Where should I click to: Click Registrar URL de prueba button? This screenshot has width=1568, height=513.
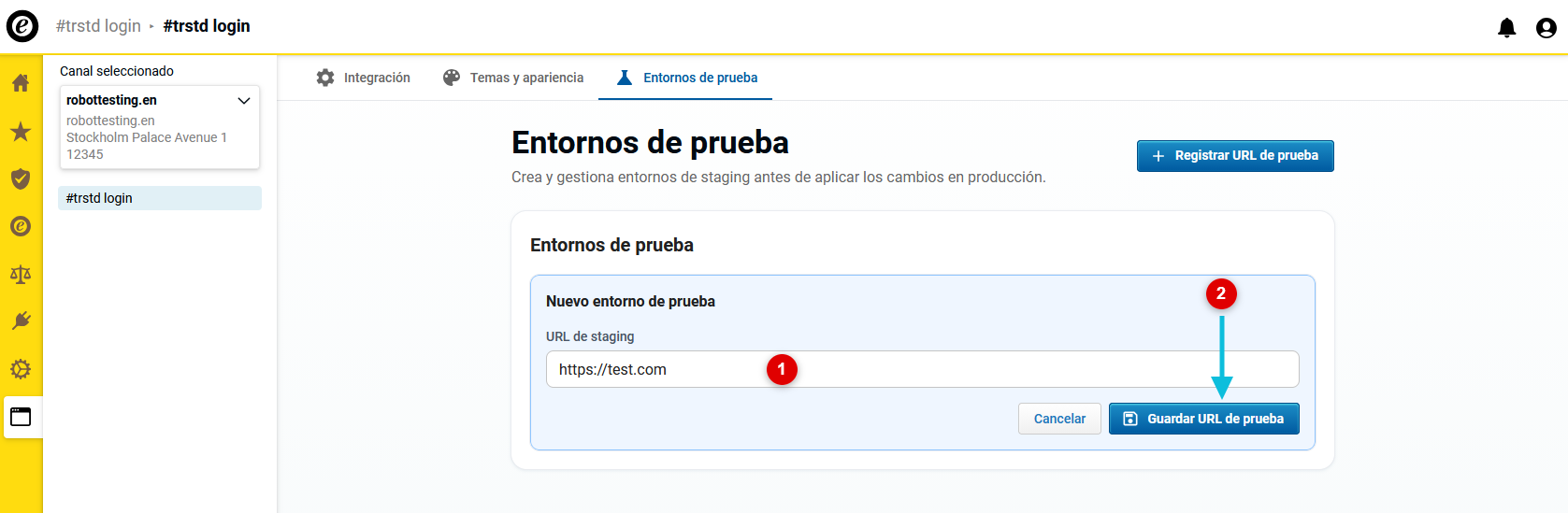pos(1235,156)
